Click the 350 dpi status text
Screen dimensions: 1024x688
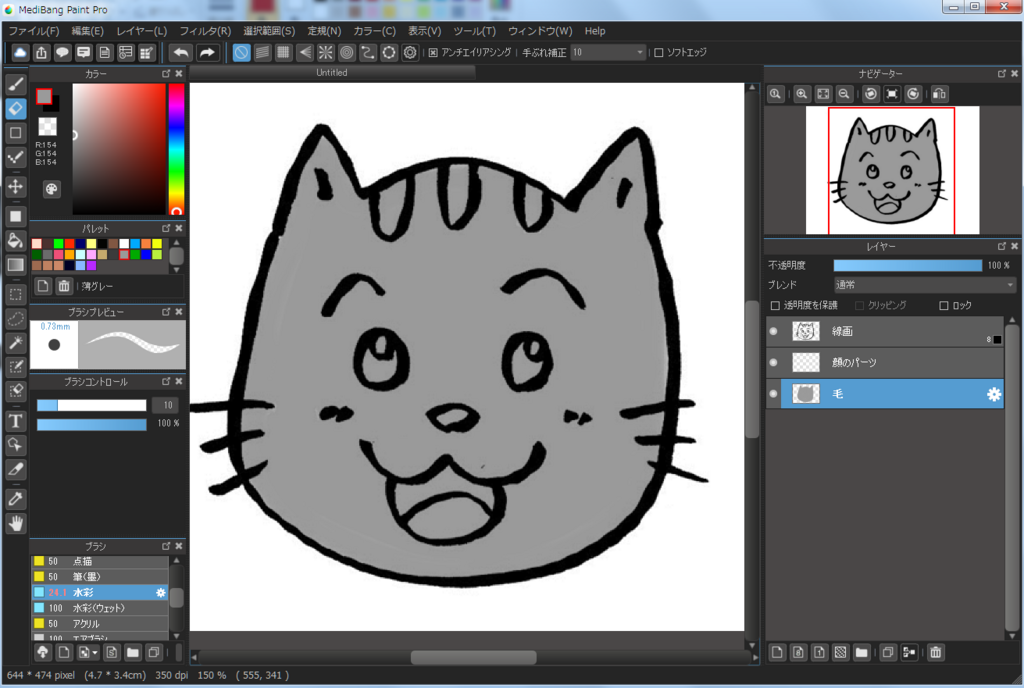172,675
